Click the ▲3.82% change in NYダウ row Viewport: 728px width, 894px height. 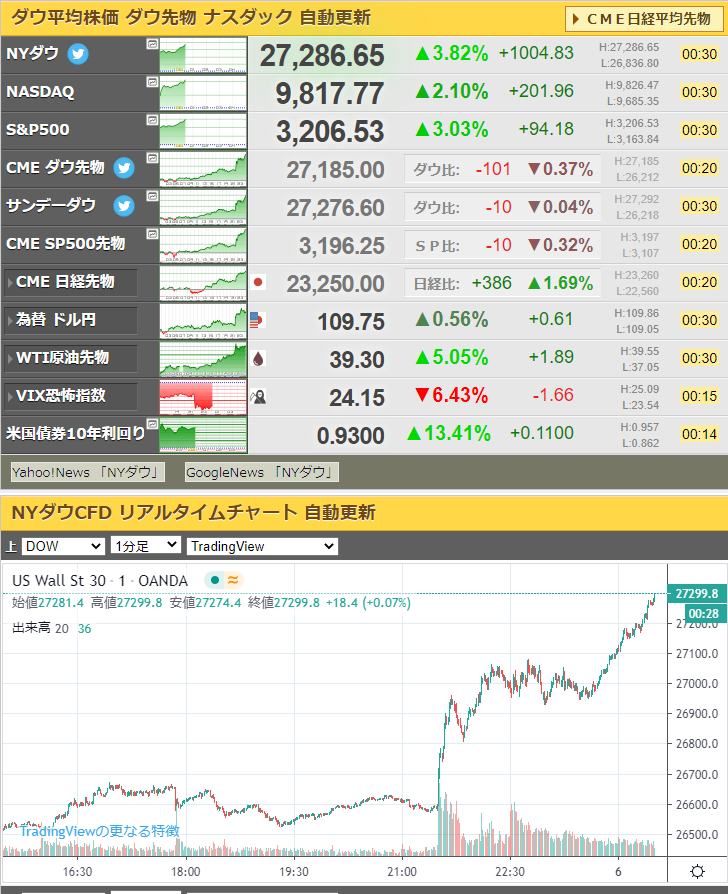tap(452, 54)
